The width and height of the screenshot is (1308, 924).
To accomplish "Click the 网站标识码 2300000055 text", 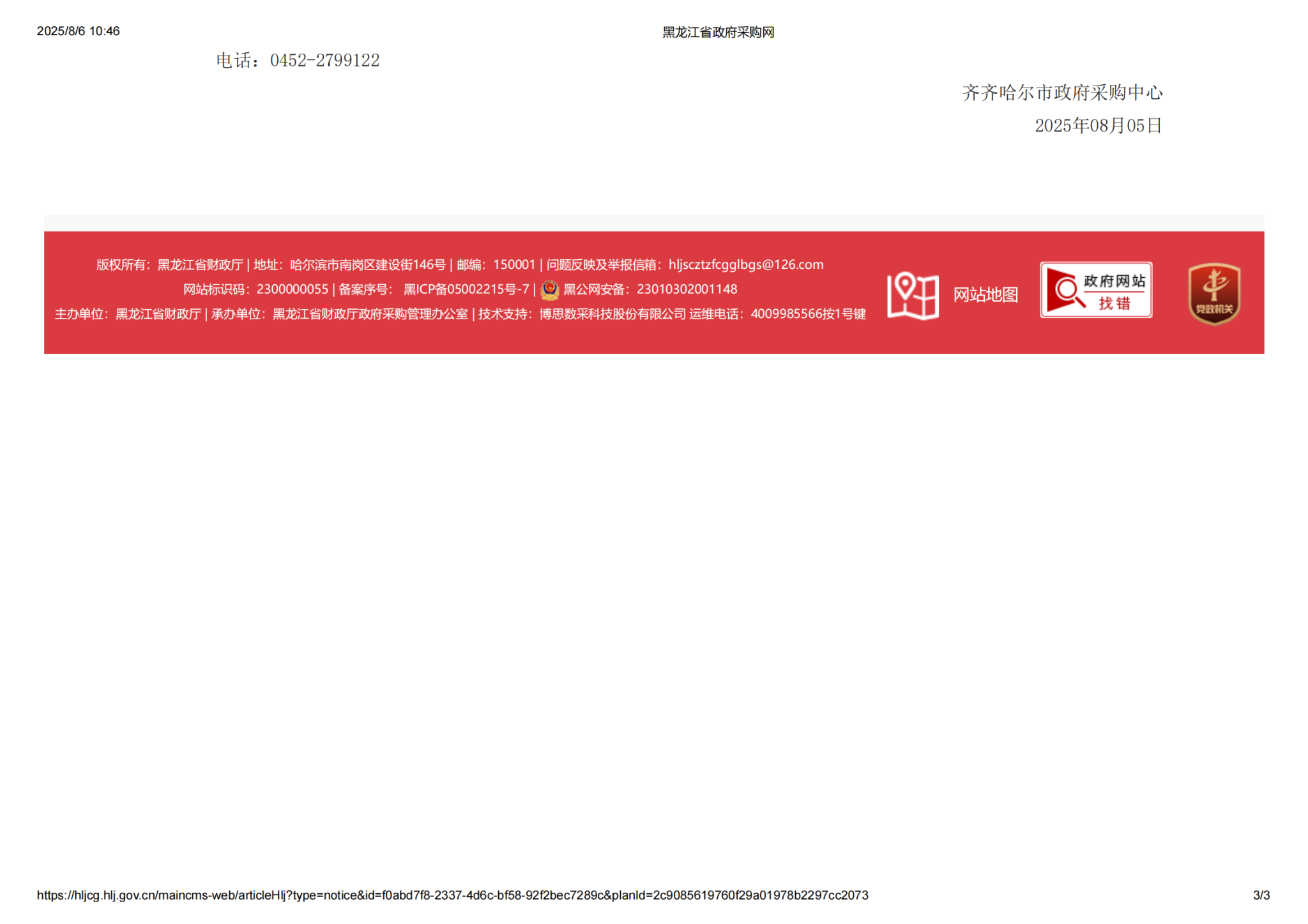I will [255, 289].
